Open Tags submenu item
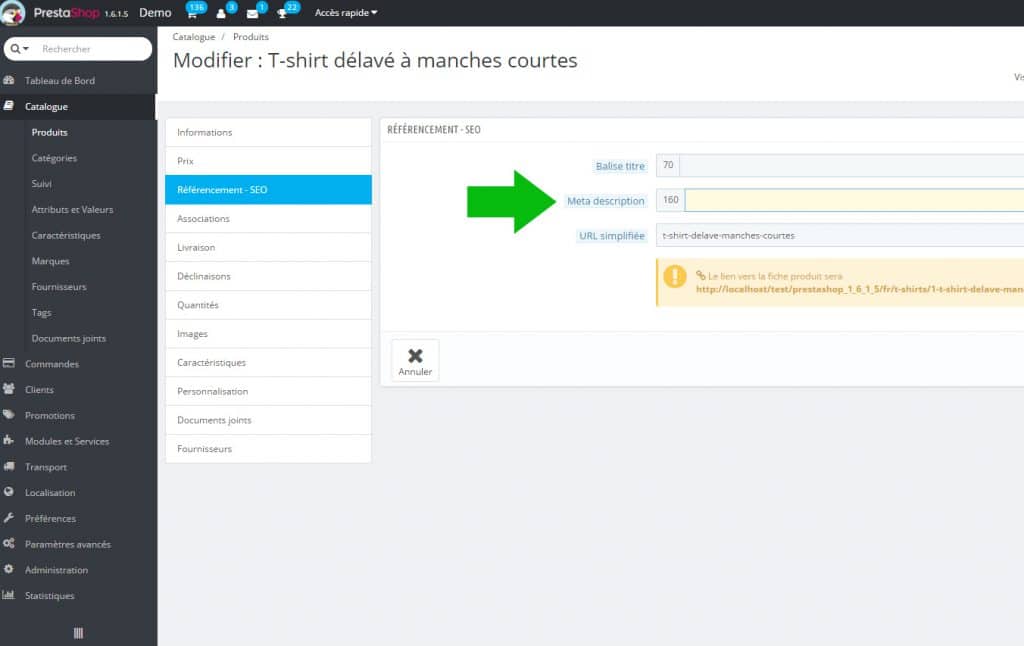This screenshot has height=646, width=1024. pyautogui.click(x=41, y=312)
